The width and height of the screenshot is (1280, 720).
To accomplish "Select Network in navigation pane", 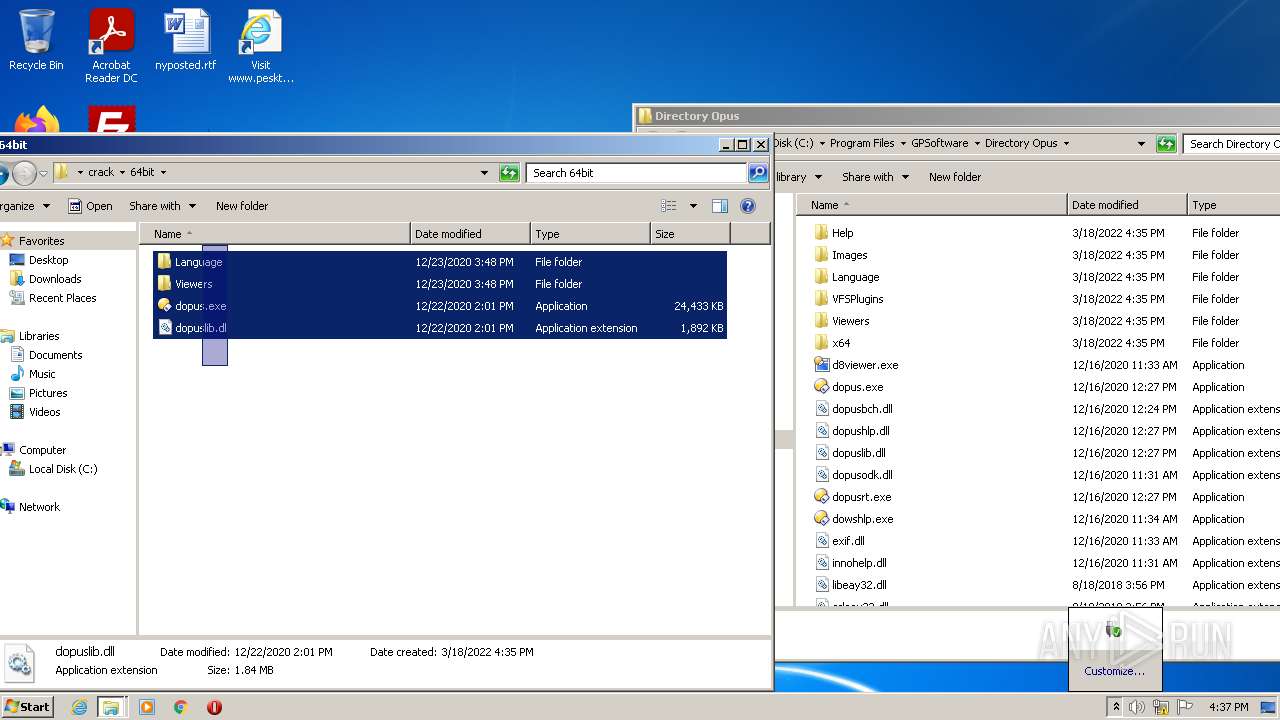I will pos(39,507).
